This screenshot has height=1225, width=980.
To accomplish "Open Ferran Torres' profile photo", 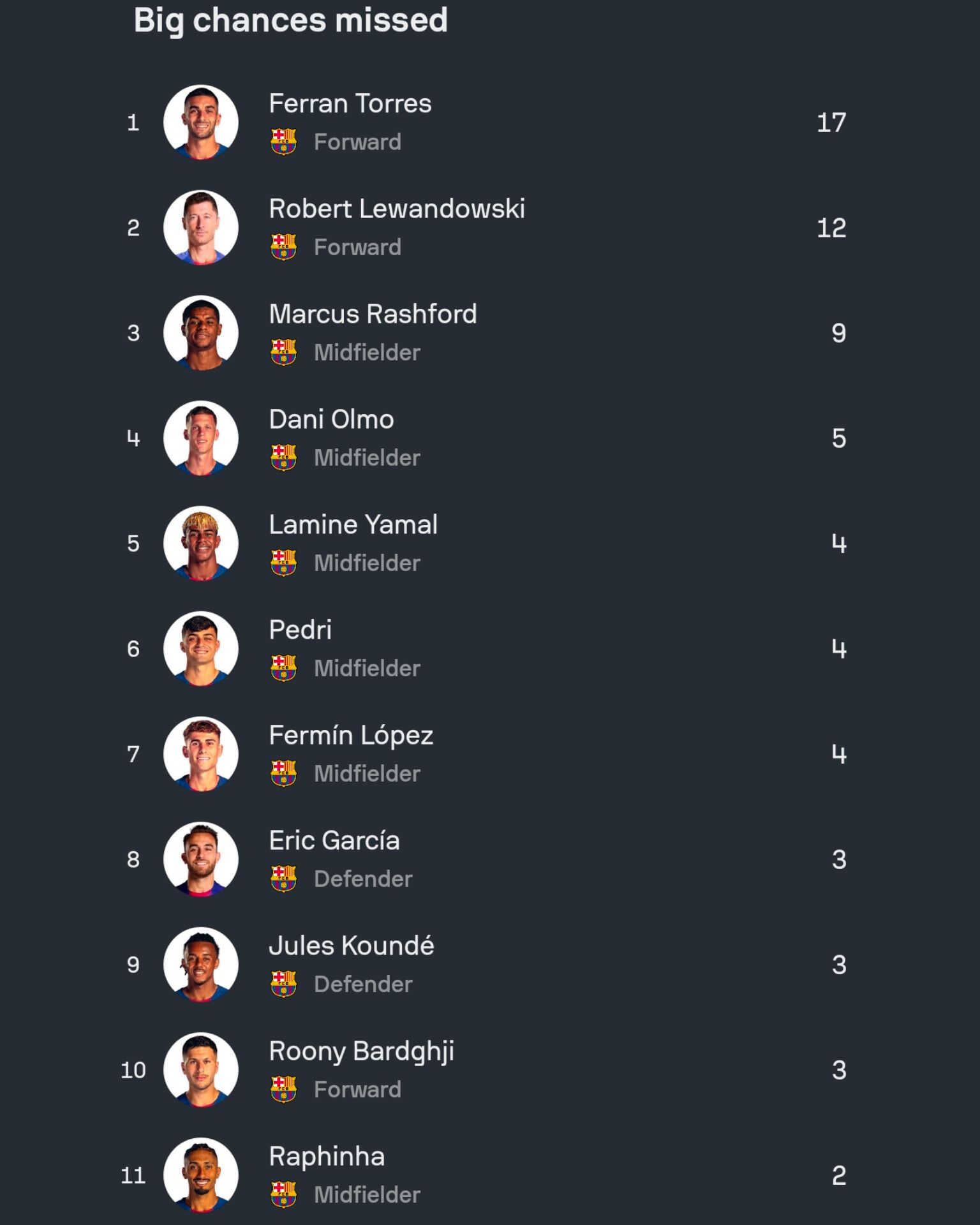I will (x=201, y=122).
